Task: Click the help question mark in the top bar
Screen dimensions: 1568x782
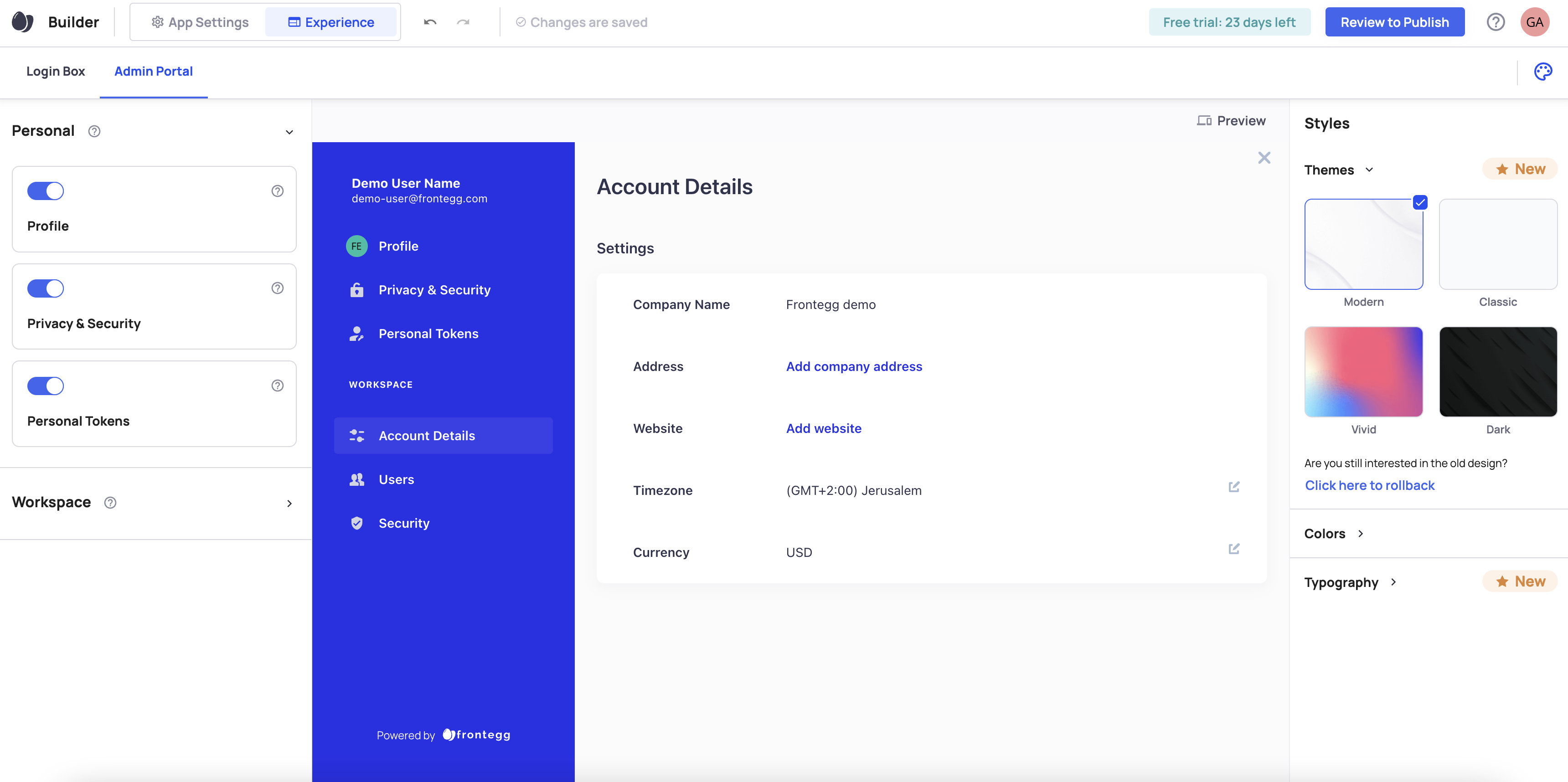Action: coord(1495,22)
